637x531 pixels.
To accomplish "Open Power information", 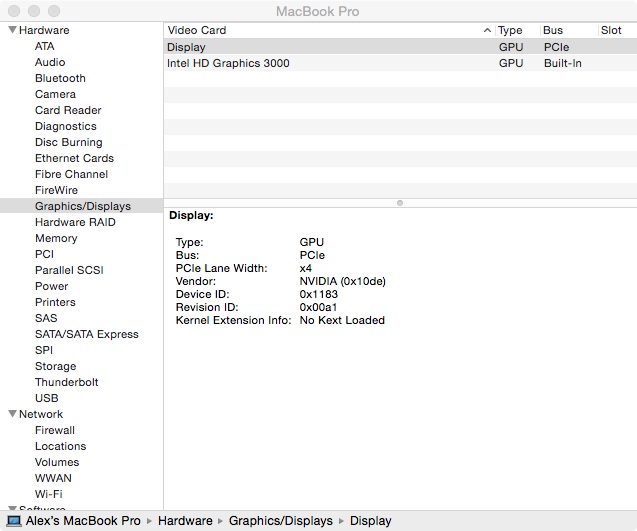I will point(52,286).
